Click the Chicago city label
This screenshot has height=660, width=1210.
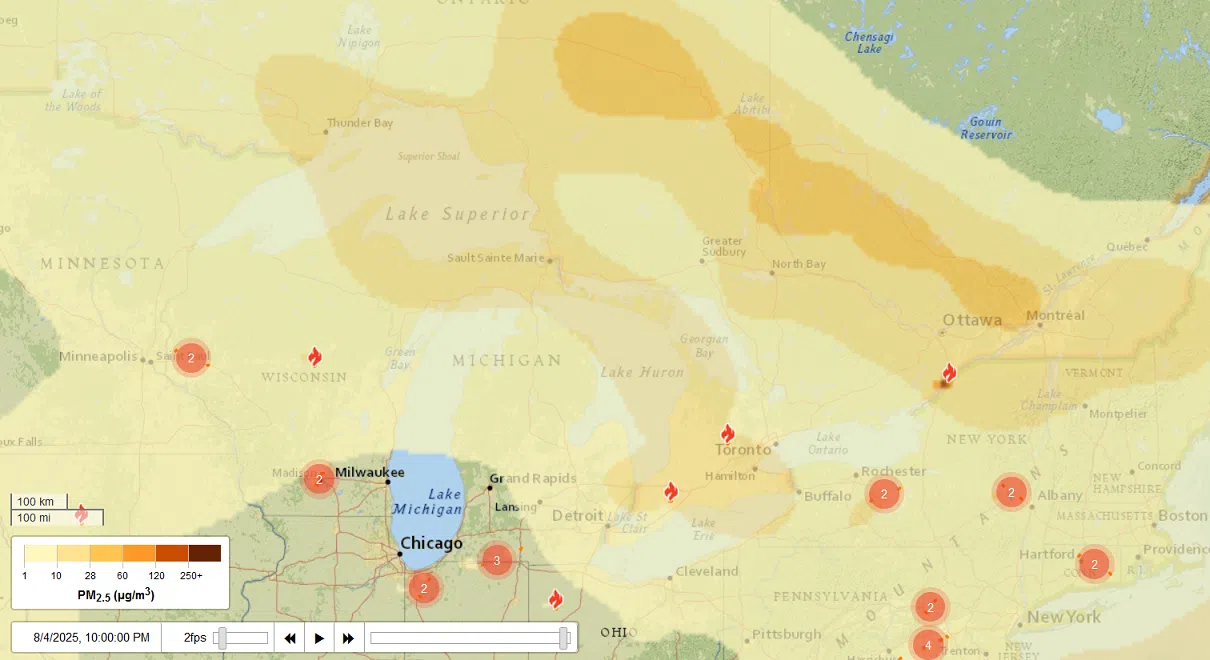[431, 543]
